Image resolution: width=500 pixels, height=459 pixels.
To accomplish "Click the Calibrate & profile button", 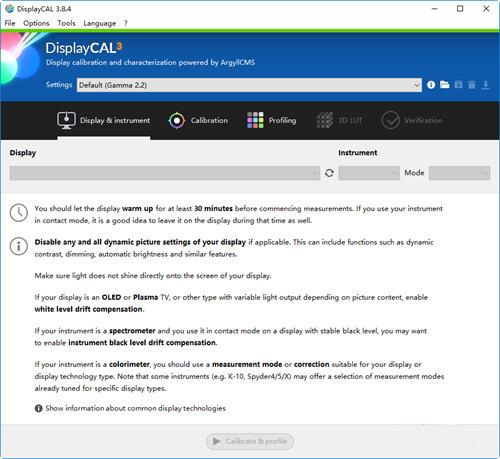I will [250, 441].
